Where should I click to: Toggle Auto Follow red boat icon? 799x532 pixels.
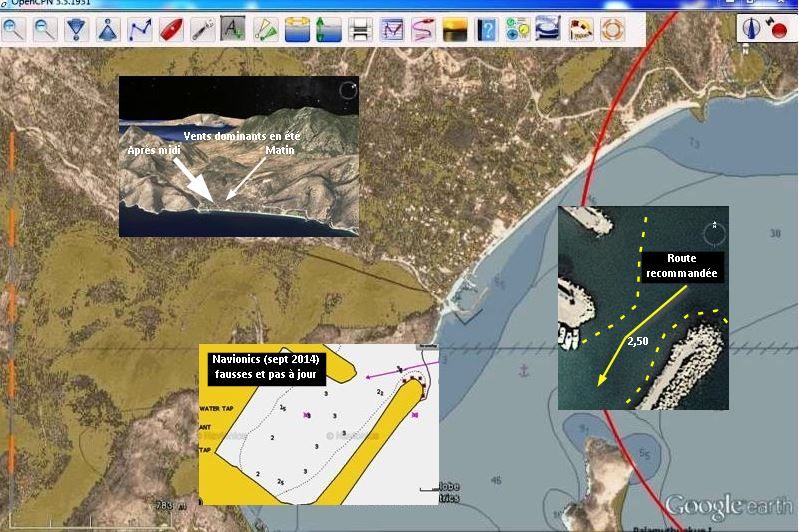click(x=171, y=30)
